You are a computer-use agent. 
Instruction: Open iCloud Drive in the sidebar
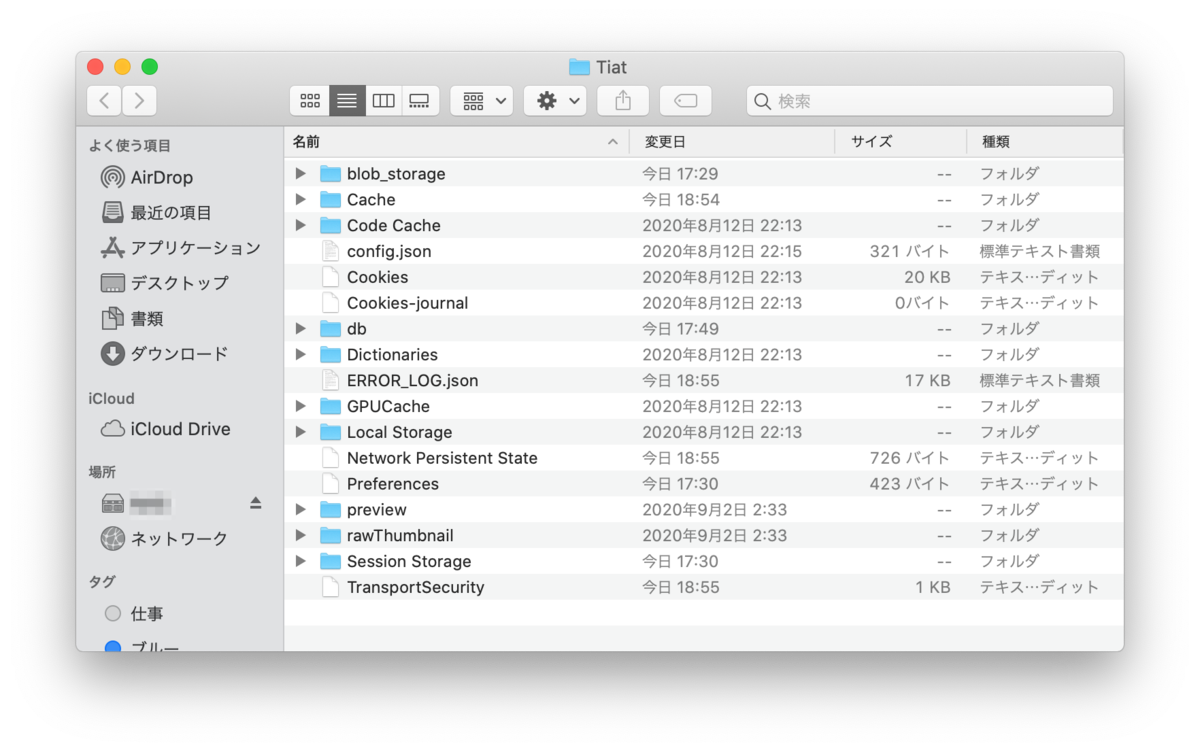(x=166, y=429)
